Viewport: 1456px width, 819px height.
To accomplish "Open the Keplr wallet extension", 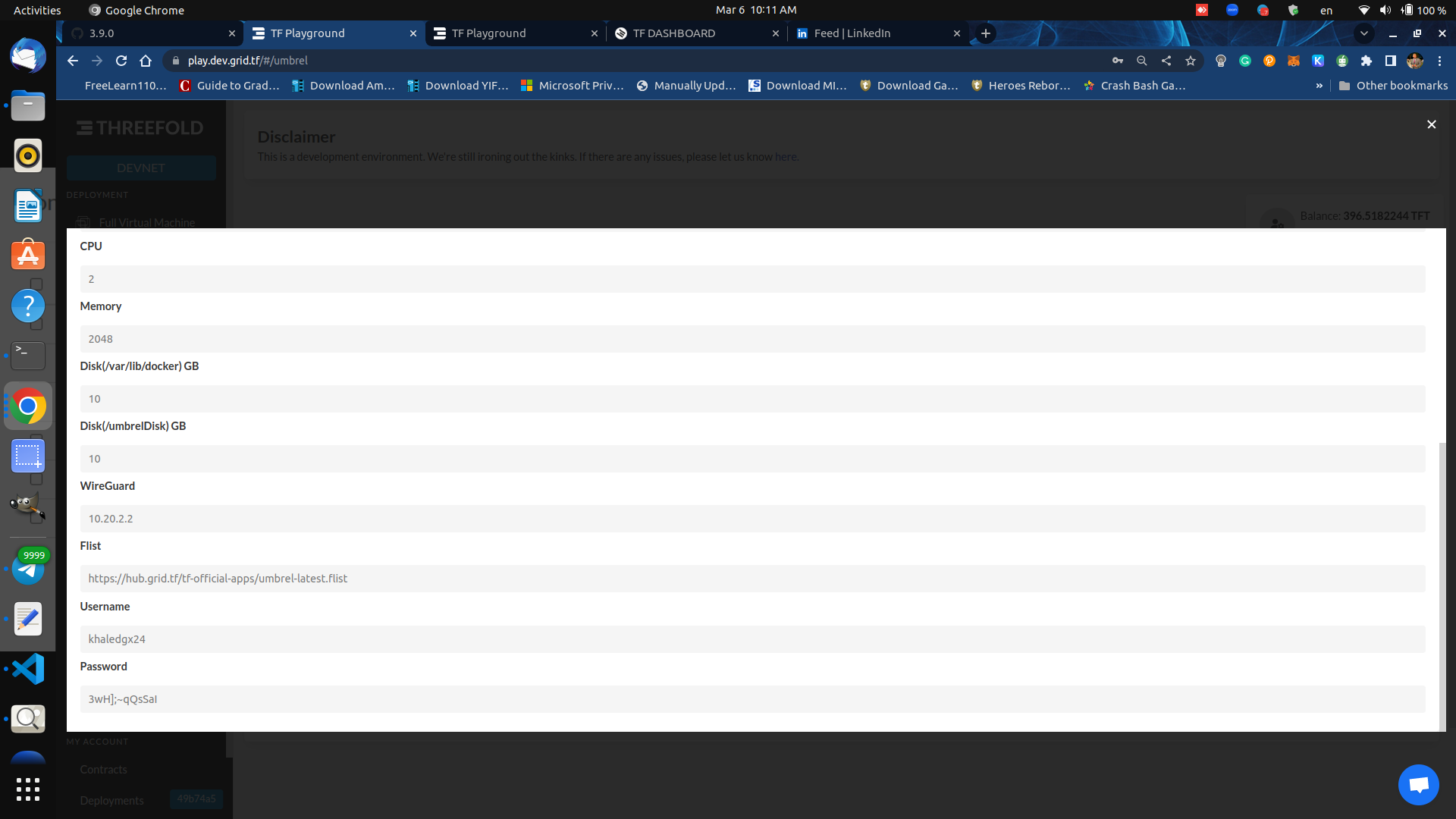I will click(1318, 61).
